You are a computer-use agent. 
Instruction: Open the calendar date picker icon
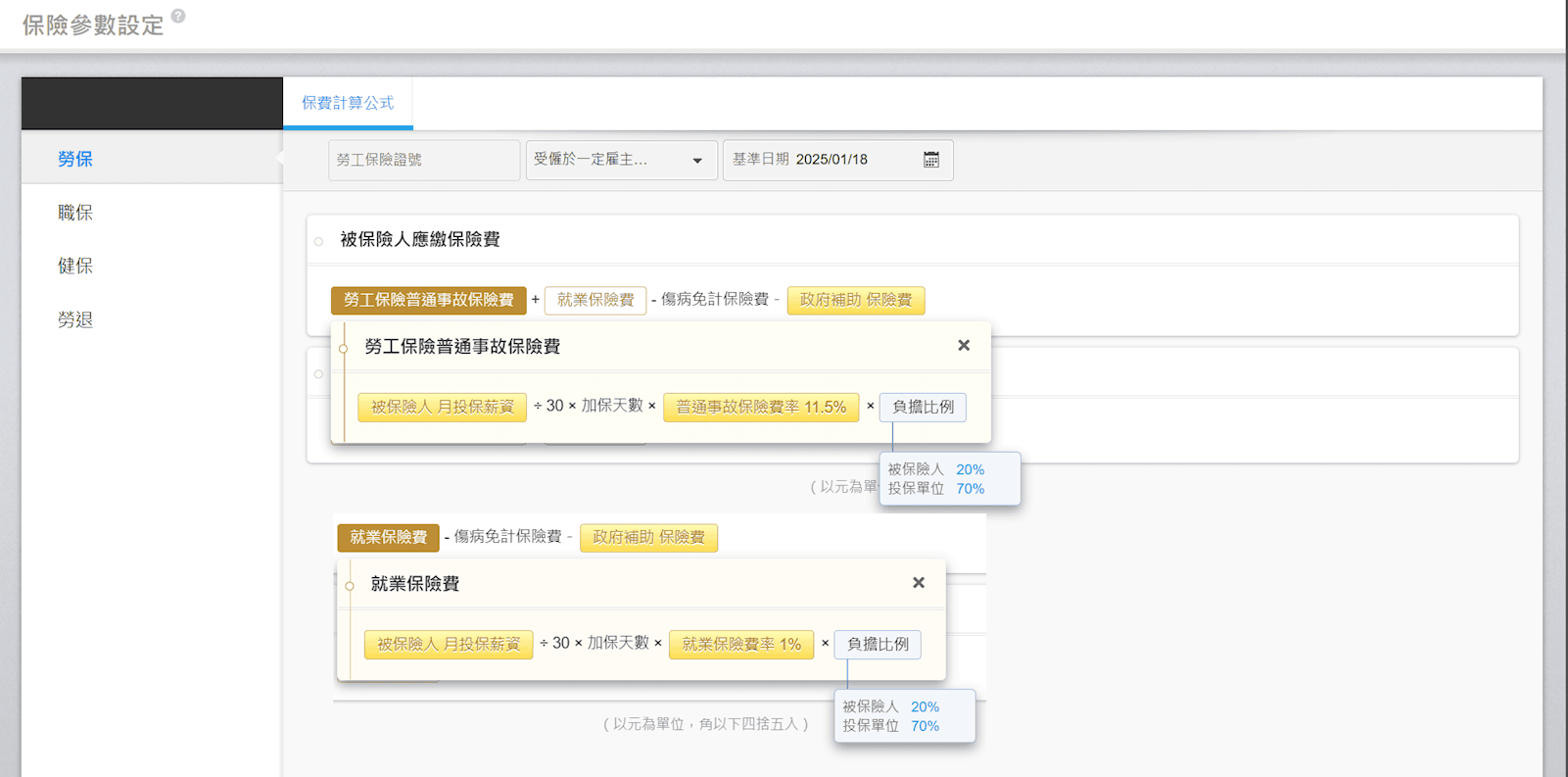tap(930, 160)
